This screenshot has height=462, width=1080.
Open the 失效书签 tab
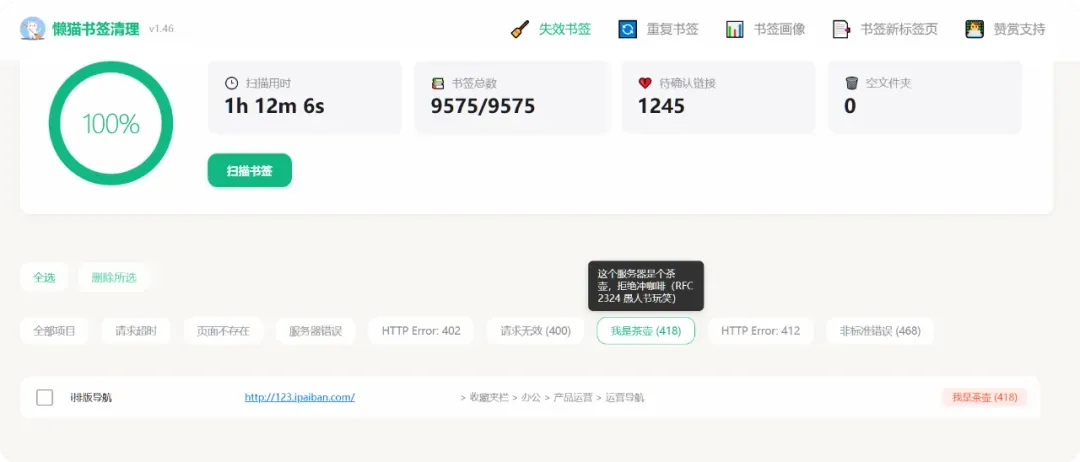tap(565, 30)
